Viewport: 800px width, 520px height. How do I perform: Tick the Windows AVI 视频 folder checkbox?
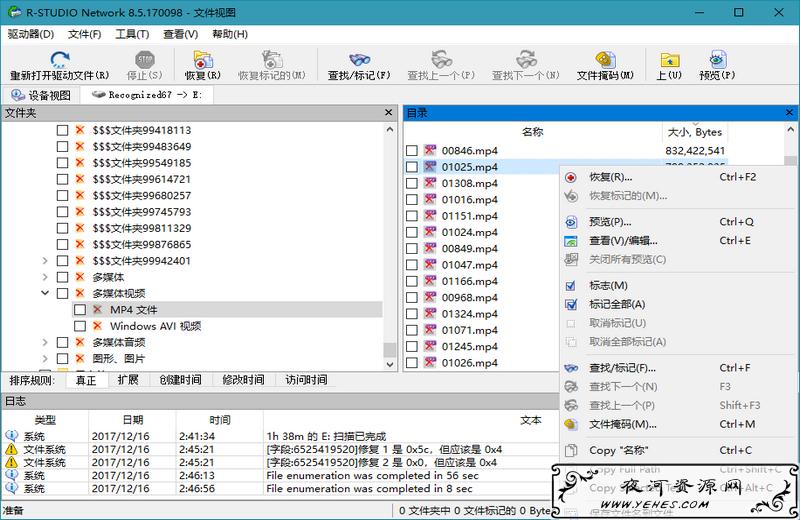pos(80,326)
